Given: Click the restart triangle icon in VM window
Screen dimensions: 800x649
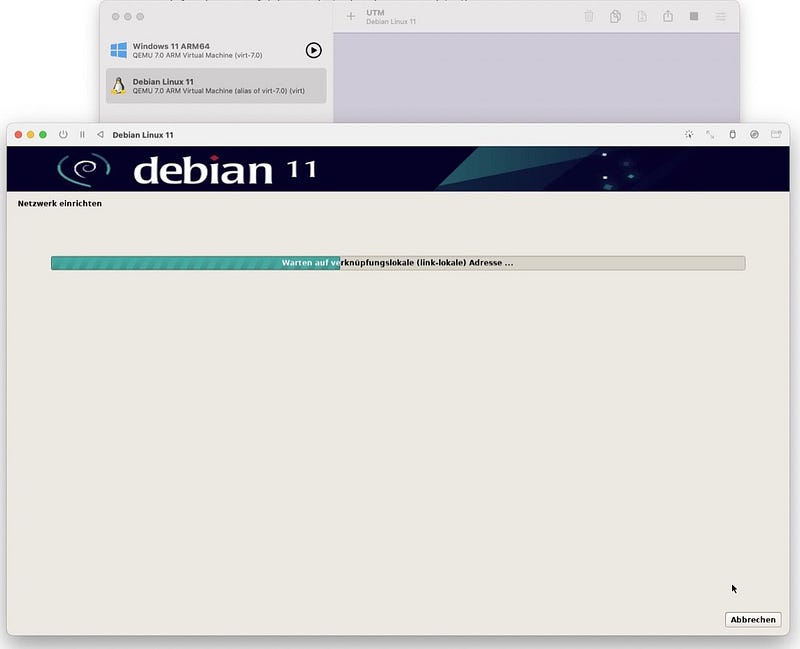Looking at the screenshot, I should 101,135.
